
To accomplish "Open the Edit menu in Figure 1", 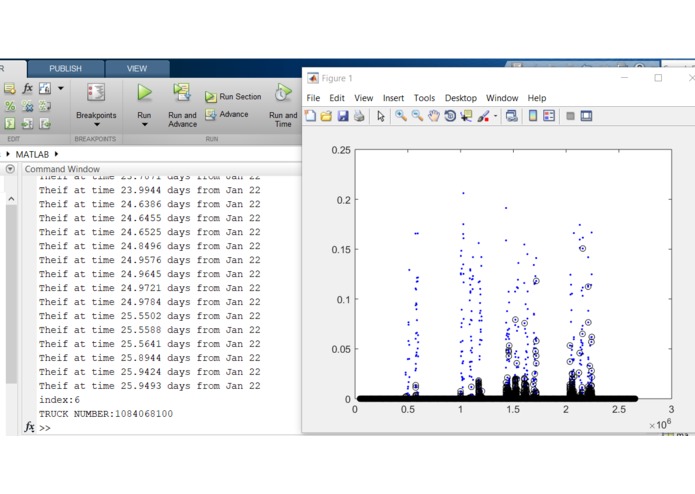I will coord(337,98).
